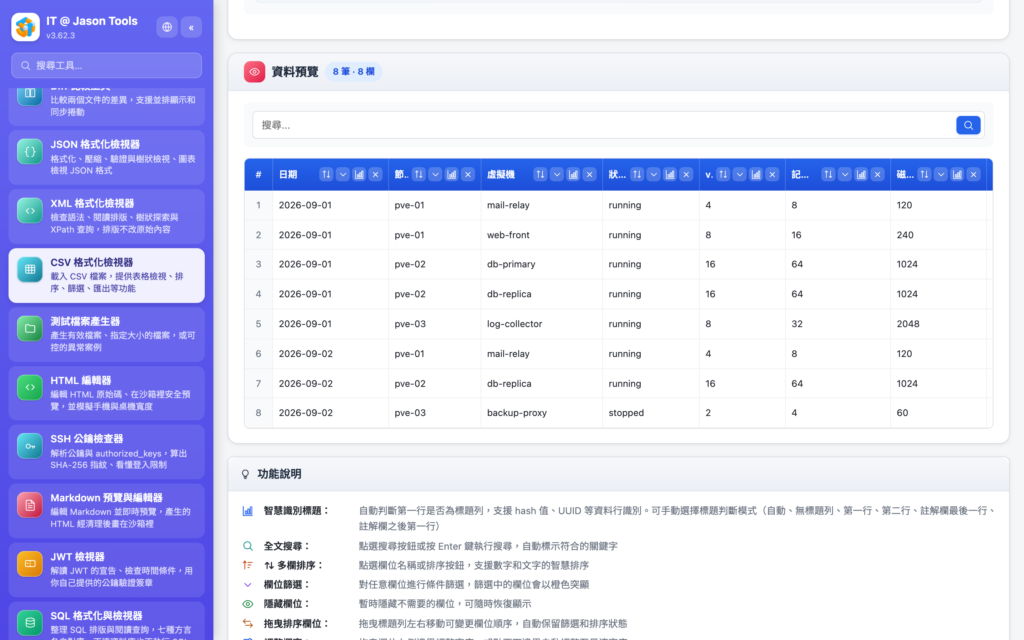Click the 8 筆 · 8 欄 badge

(353, 72)
